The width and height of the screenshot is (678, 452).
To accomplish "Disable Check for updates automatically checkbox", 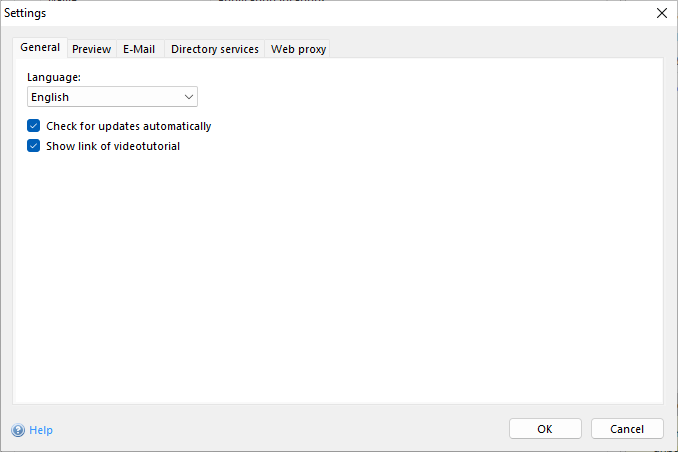I will pyautogui.click(x=34, y=126).
